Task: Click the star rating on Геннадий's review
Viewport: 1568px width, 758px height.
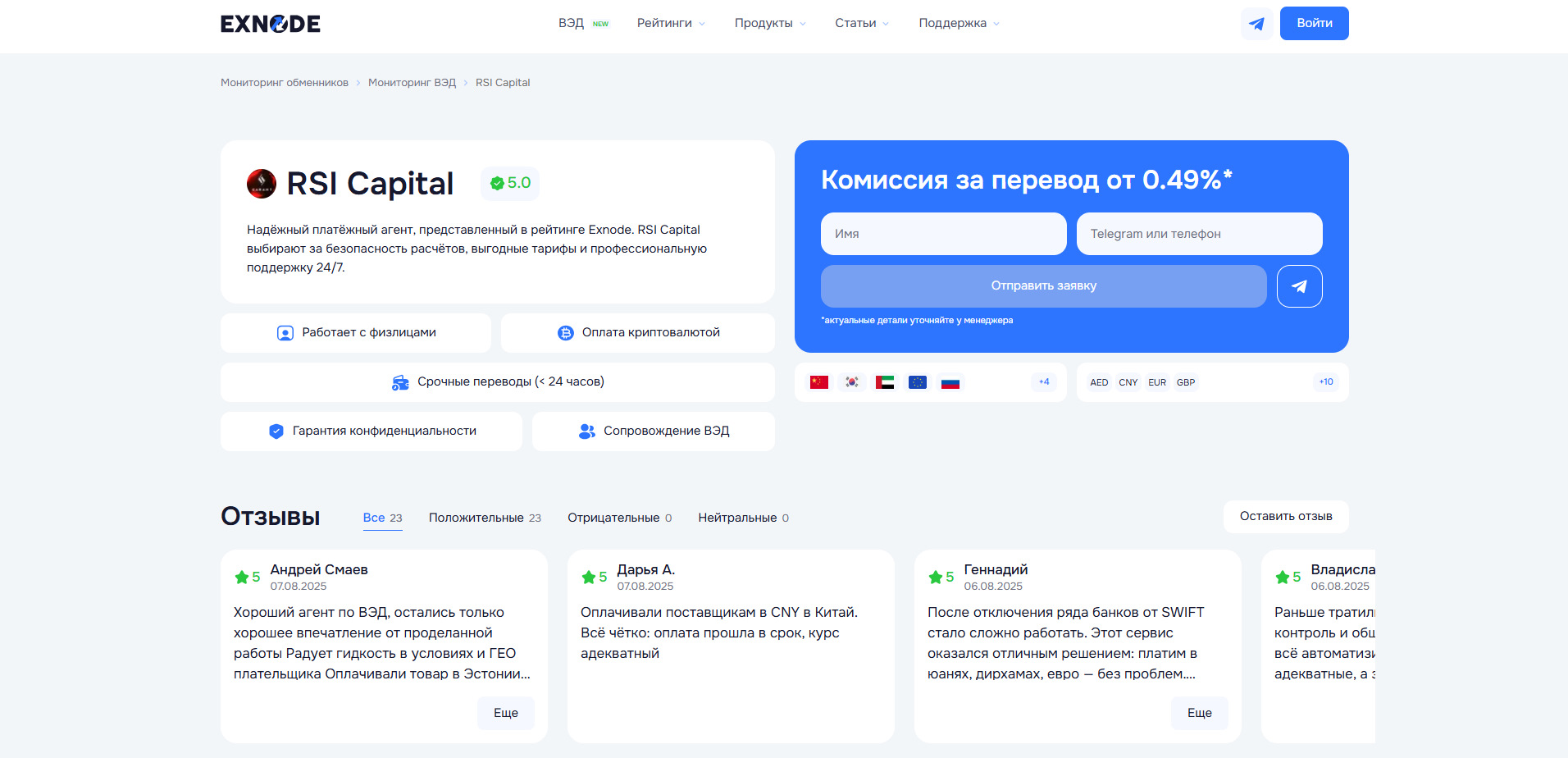Action: [941, 578]
